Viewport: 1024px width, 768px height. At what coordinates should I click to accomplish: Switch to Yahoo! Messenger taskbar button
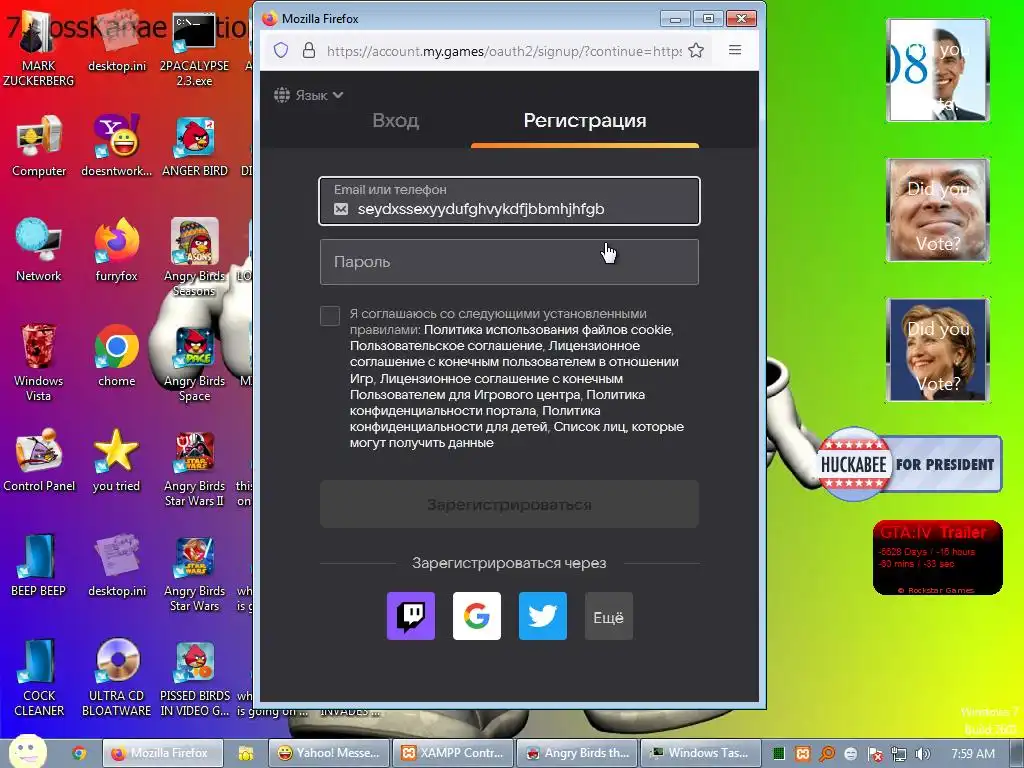(328, 753)
